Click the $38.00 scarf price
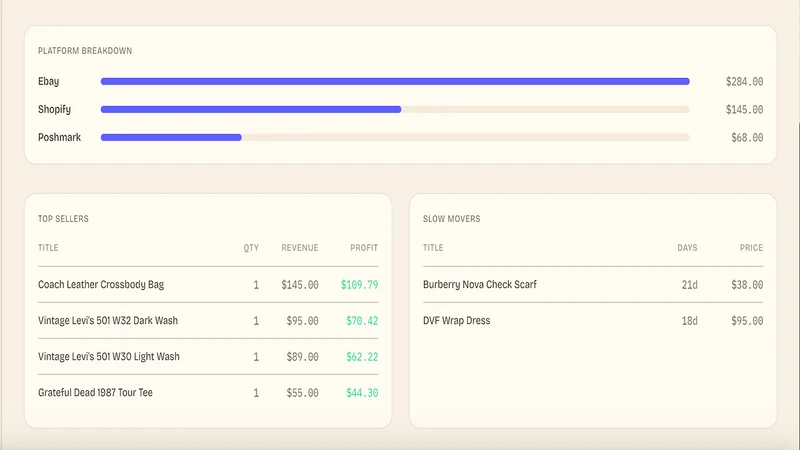The width and height of the screenshot is (800, 450). (x=747, y=285)
